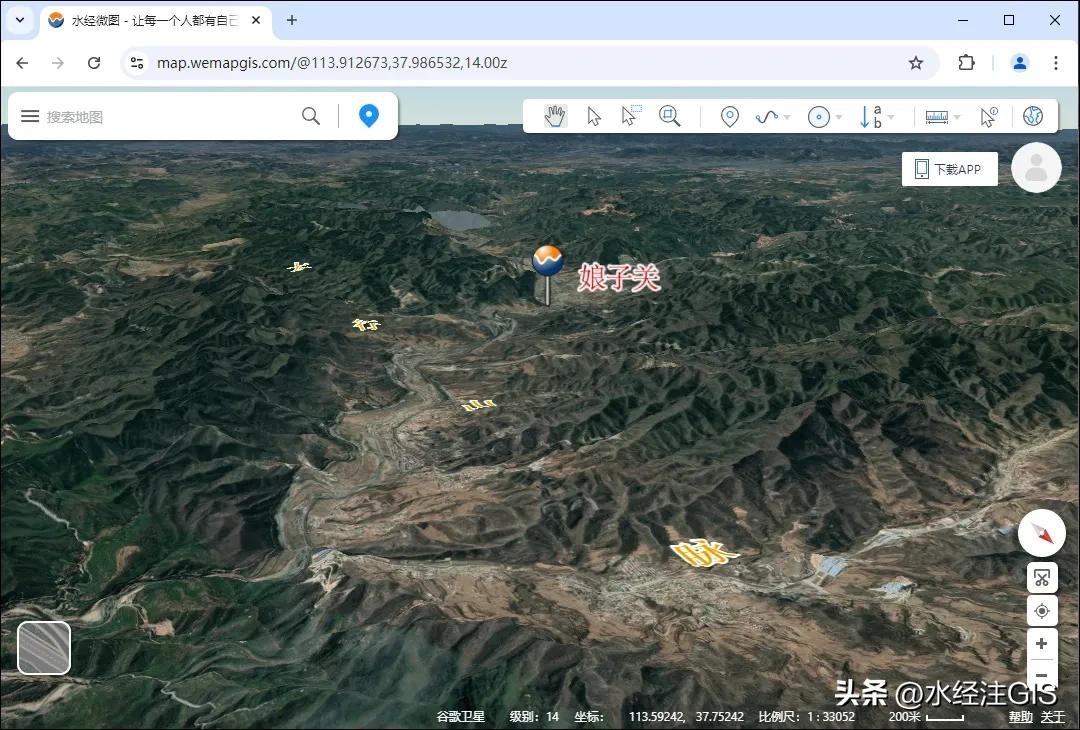Pick the add placemark pin tool
This screenshot has width=1080, height=730.
[730, 117]
